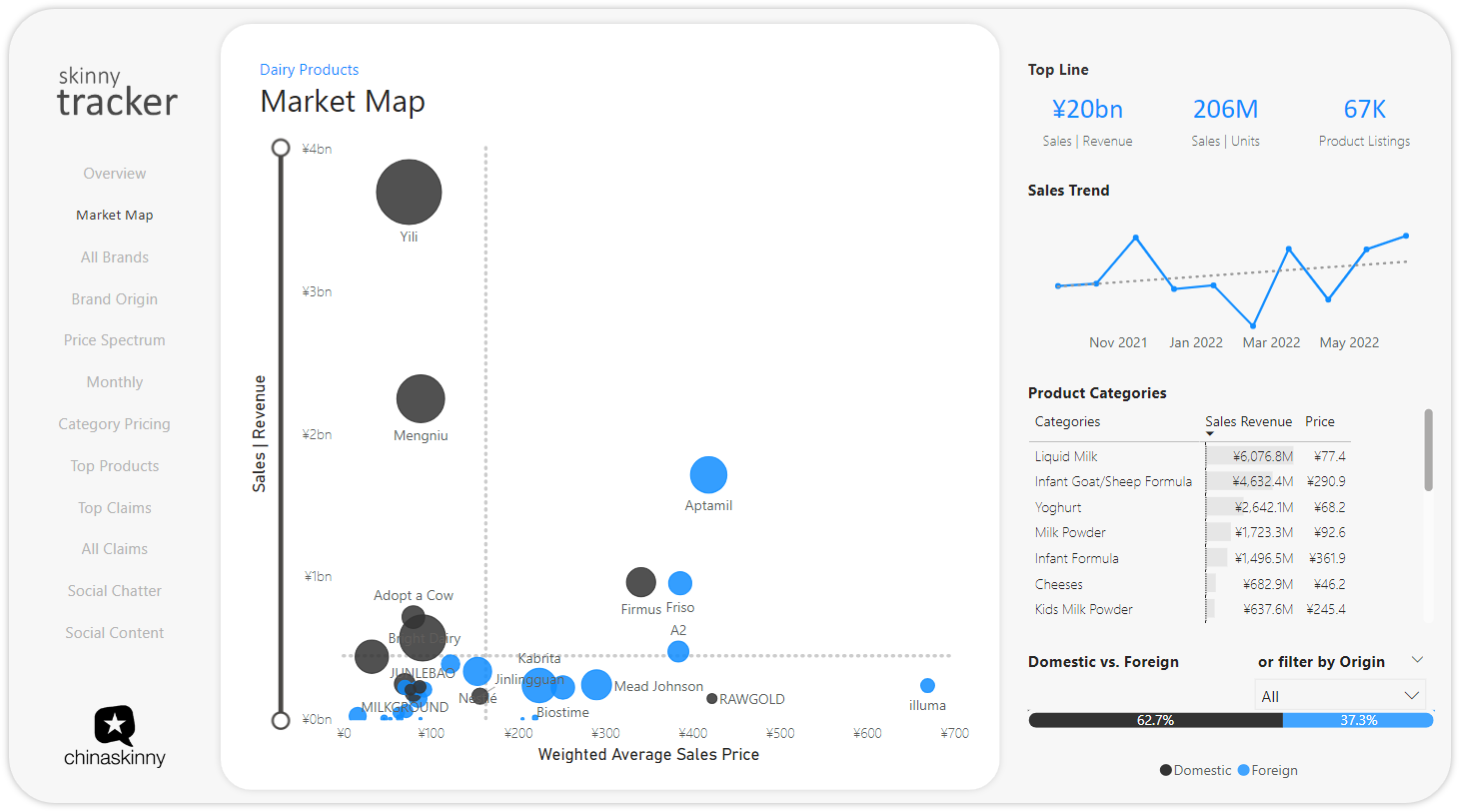Select the Aptamil bubble
The image size is (1460, 812).
(x=708, y=475)
